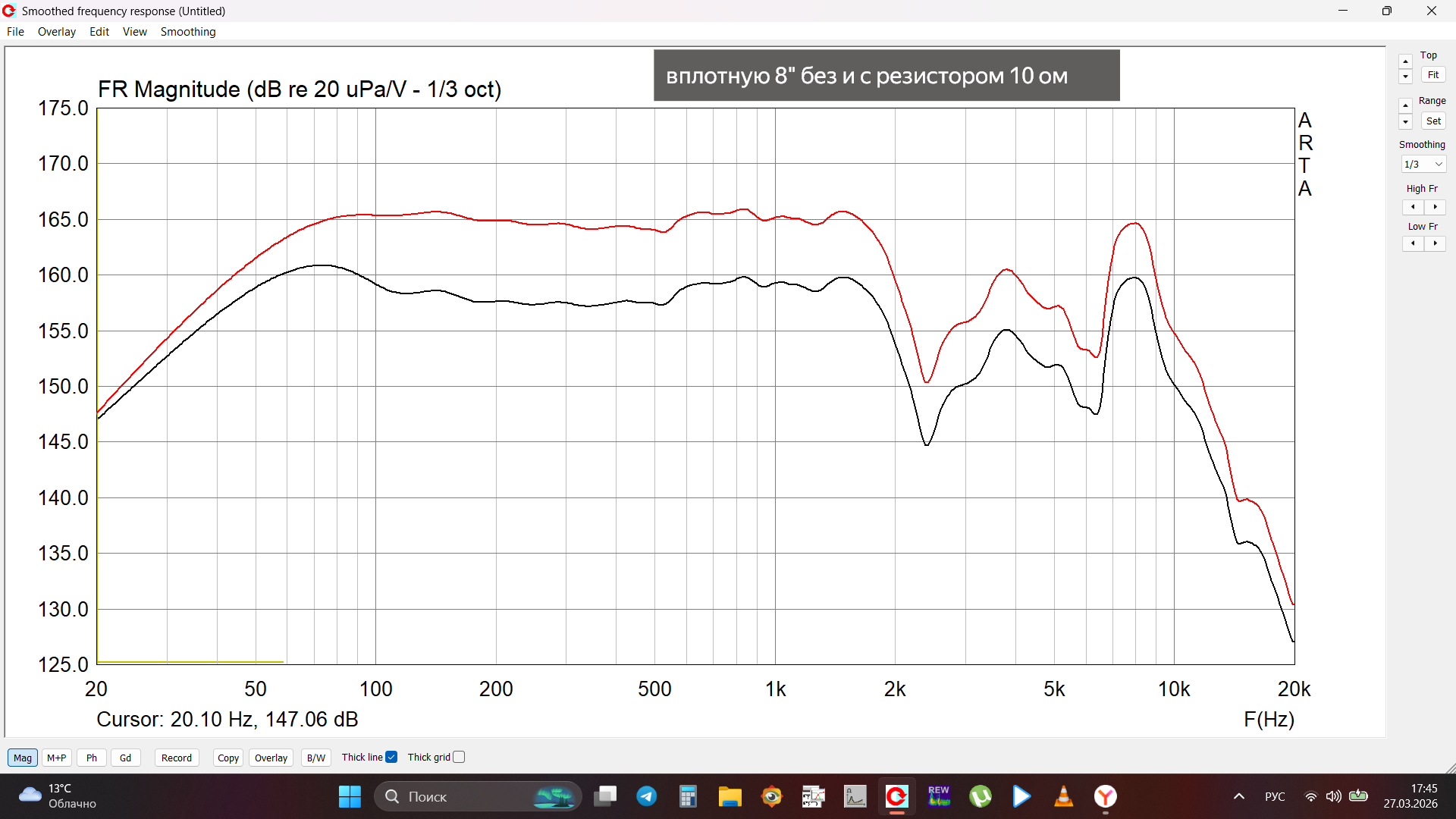Open Telegram from taskbar
1456x819 pixels.
(646, 796)
